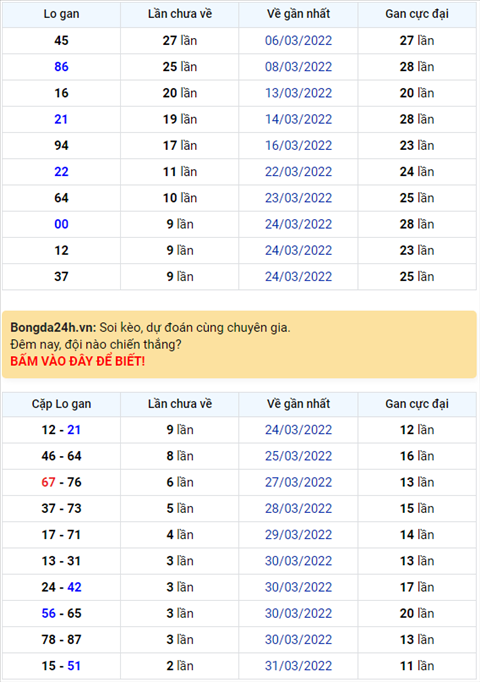This screenshot has height=682, width=480.
Task: Click the Lo gan column header
Action: (x=61, y=14)
